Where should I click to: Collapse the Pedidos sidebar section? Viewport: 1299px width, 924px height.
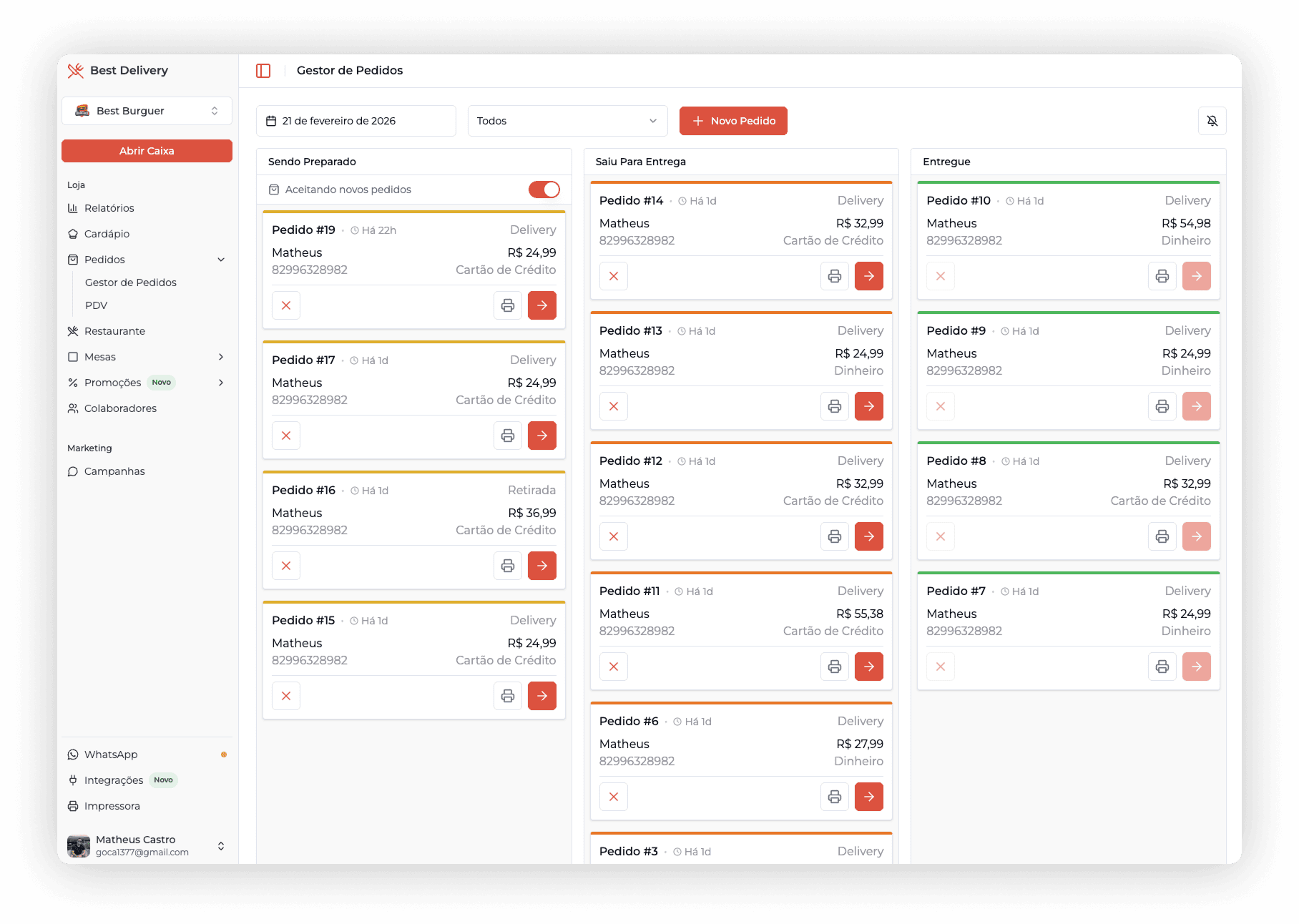221,260
